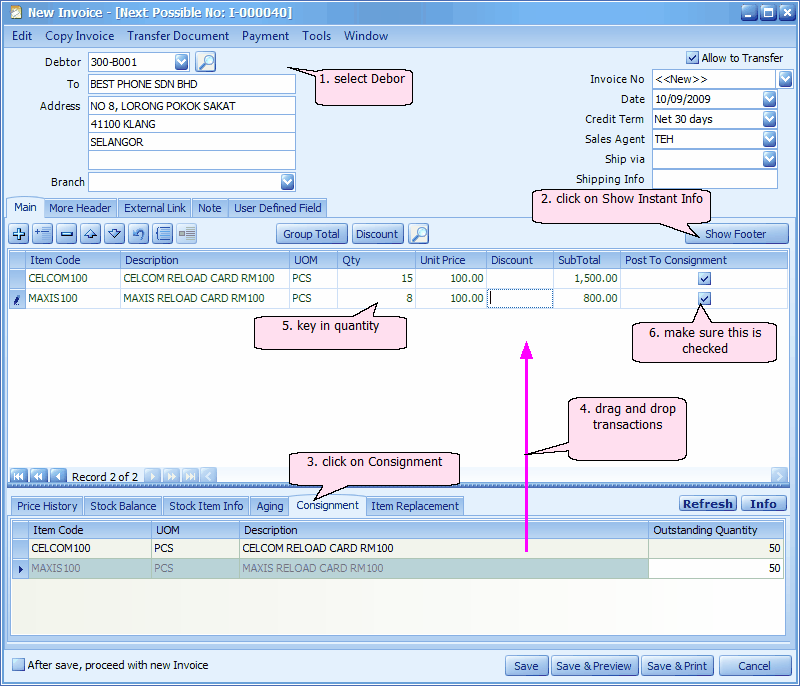Image resolution: width=800 pixels, height=686 pixels.
Task: Open the Aging tab
Action: (269, 506)
